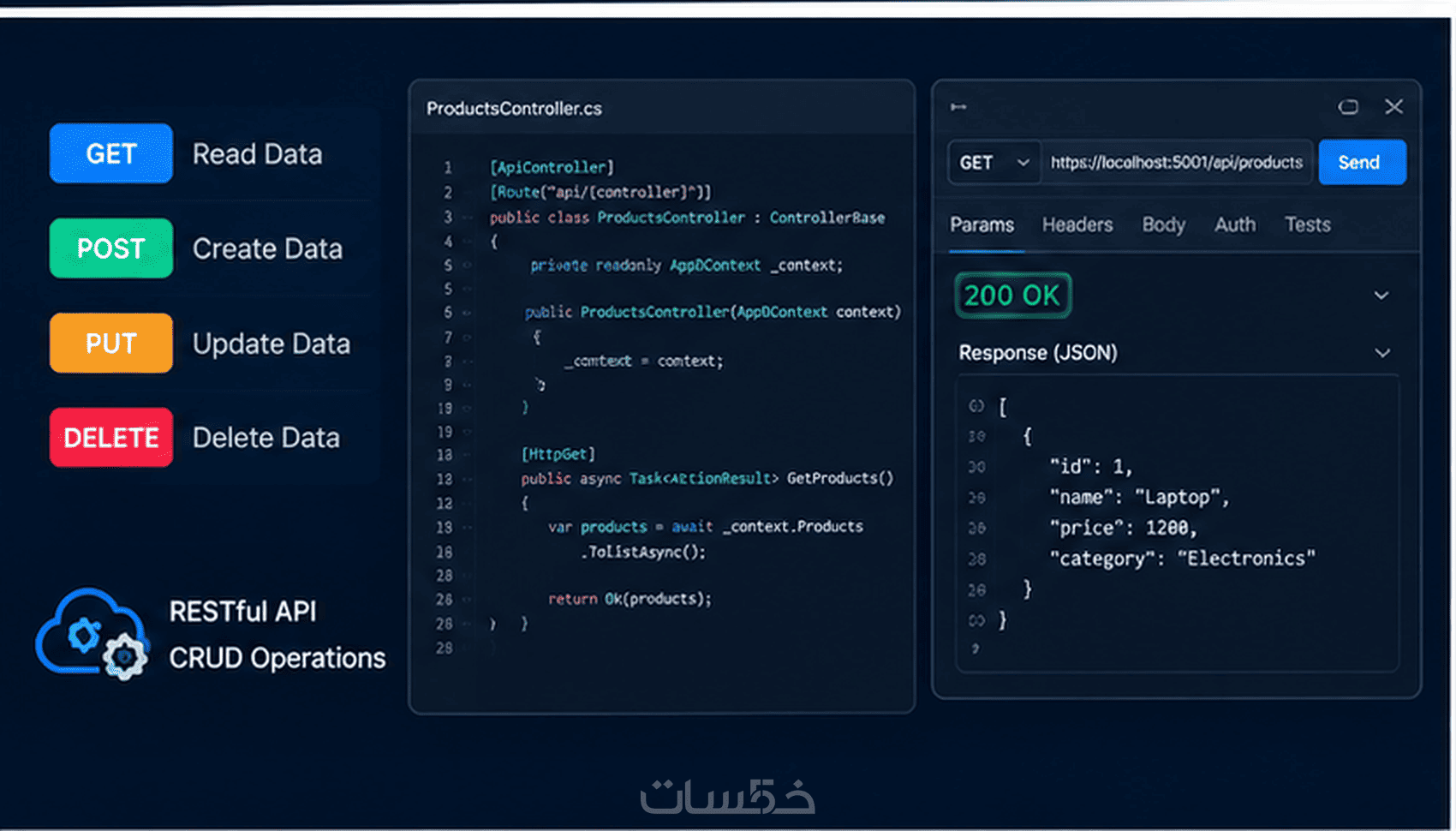This screenshot has height=831, width=1456.
Task: Click the [ApiController] attribute line
Action: pyautogui.click(x=552, y=167)
